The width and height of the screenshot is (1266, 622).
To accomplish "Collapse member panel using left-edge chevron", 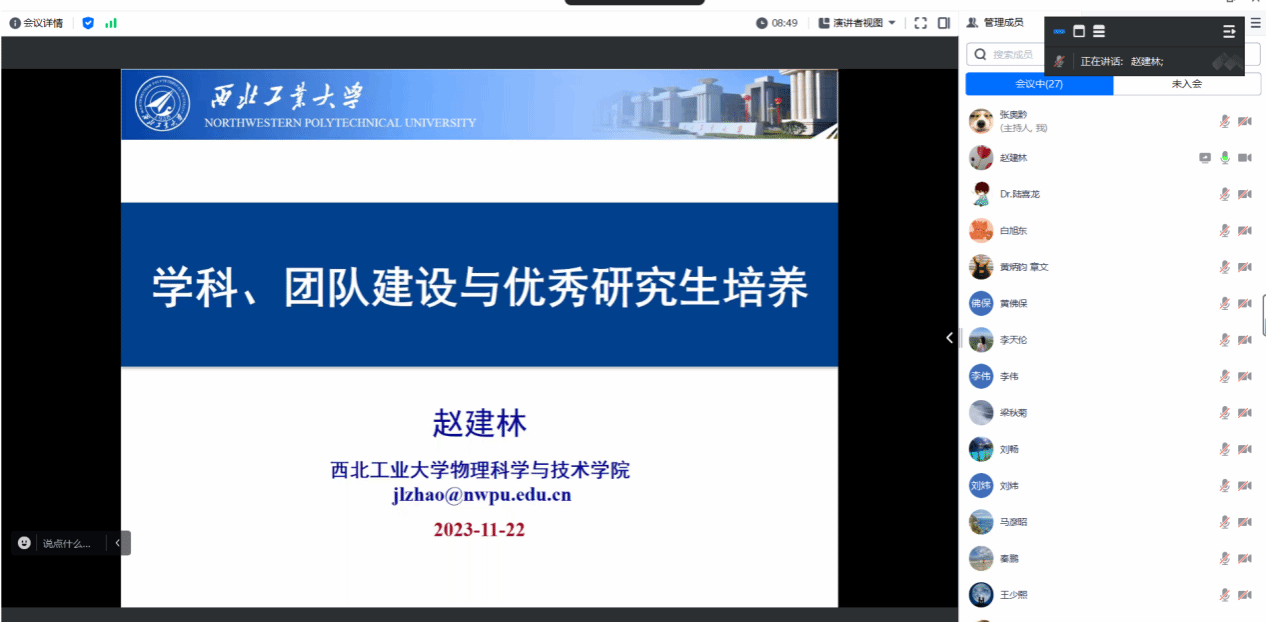I will 950,338.
